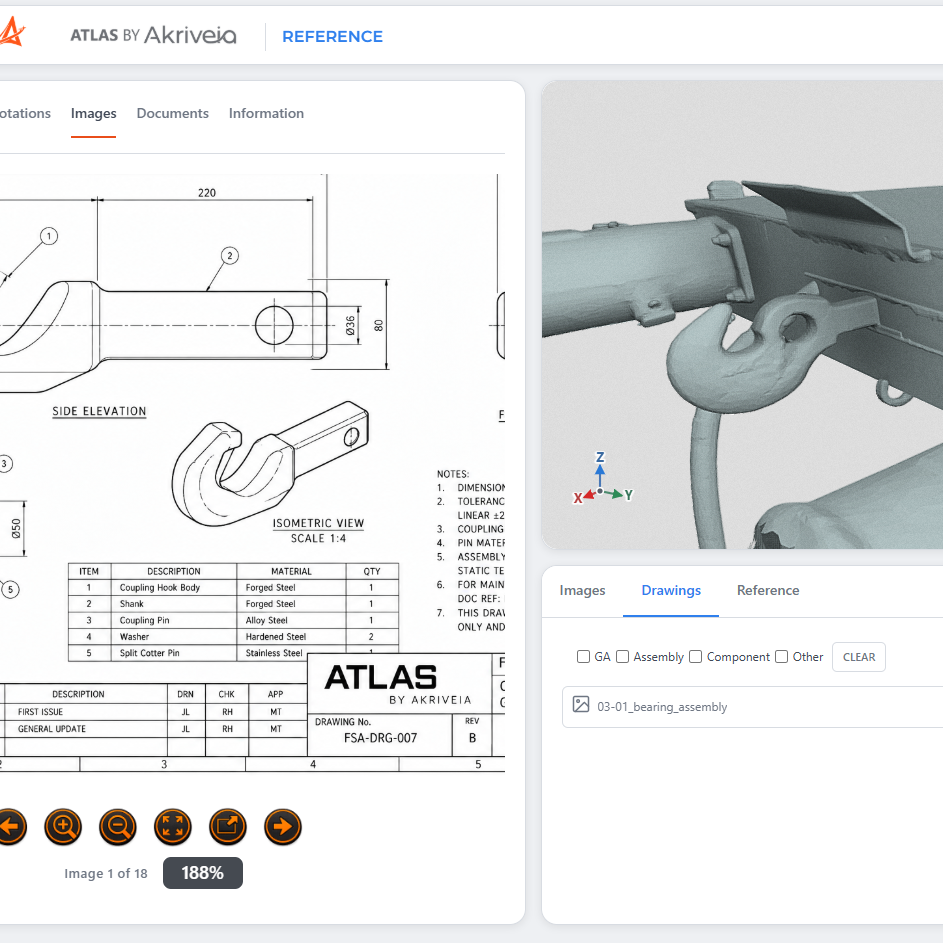
Task: Click the Akriveia star logo icon
Action: (x=11, y=31)
